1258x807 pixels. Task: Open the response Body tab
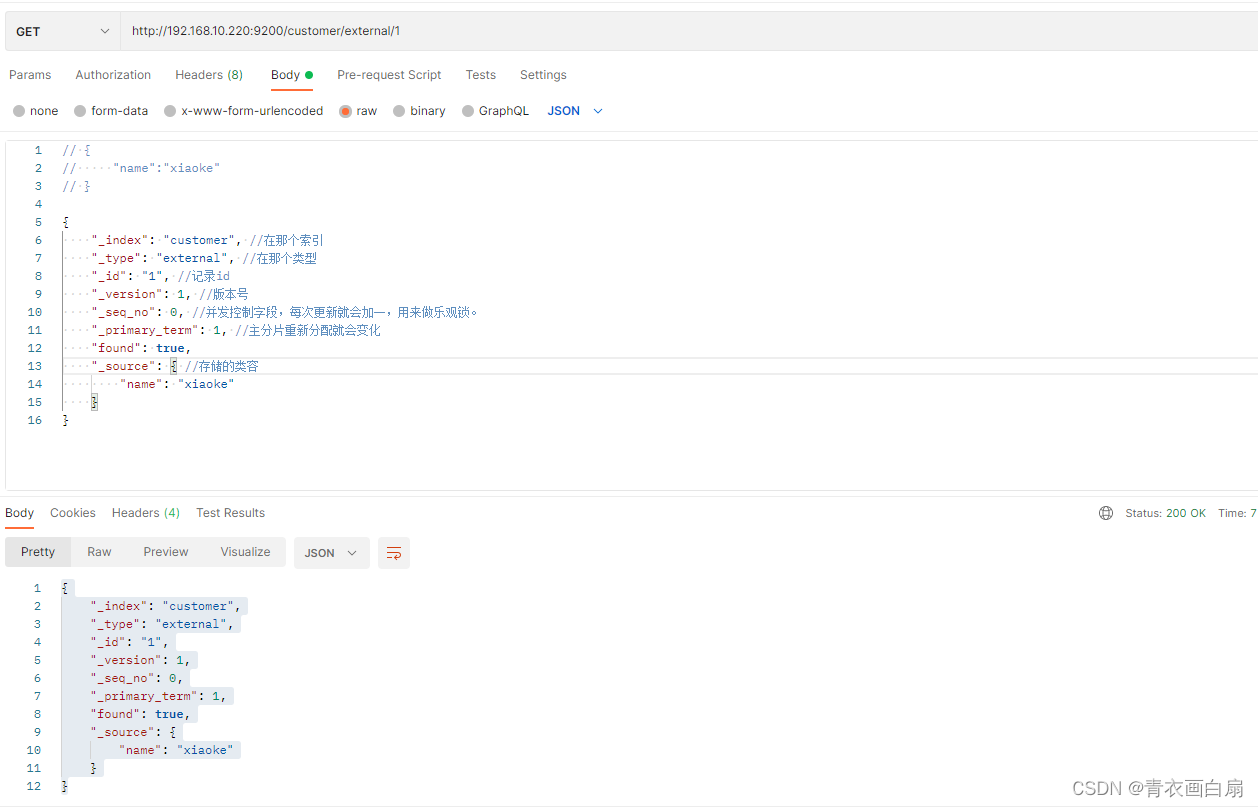tap(19, 513)
